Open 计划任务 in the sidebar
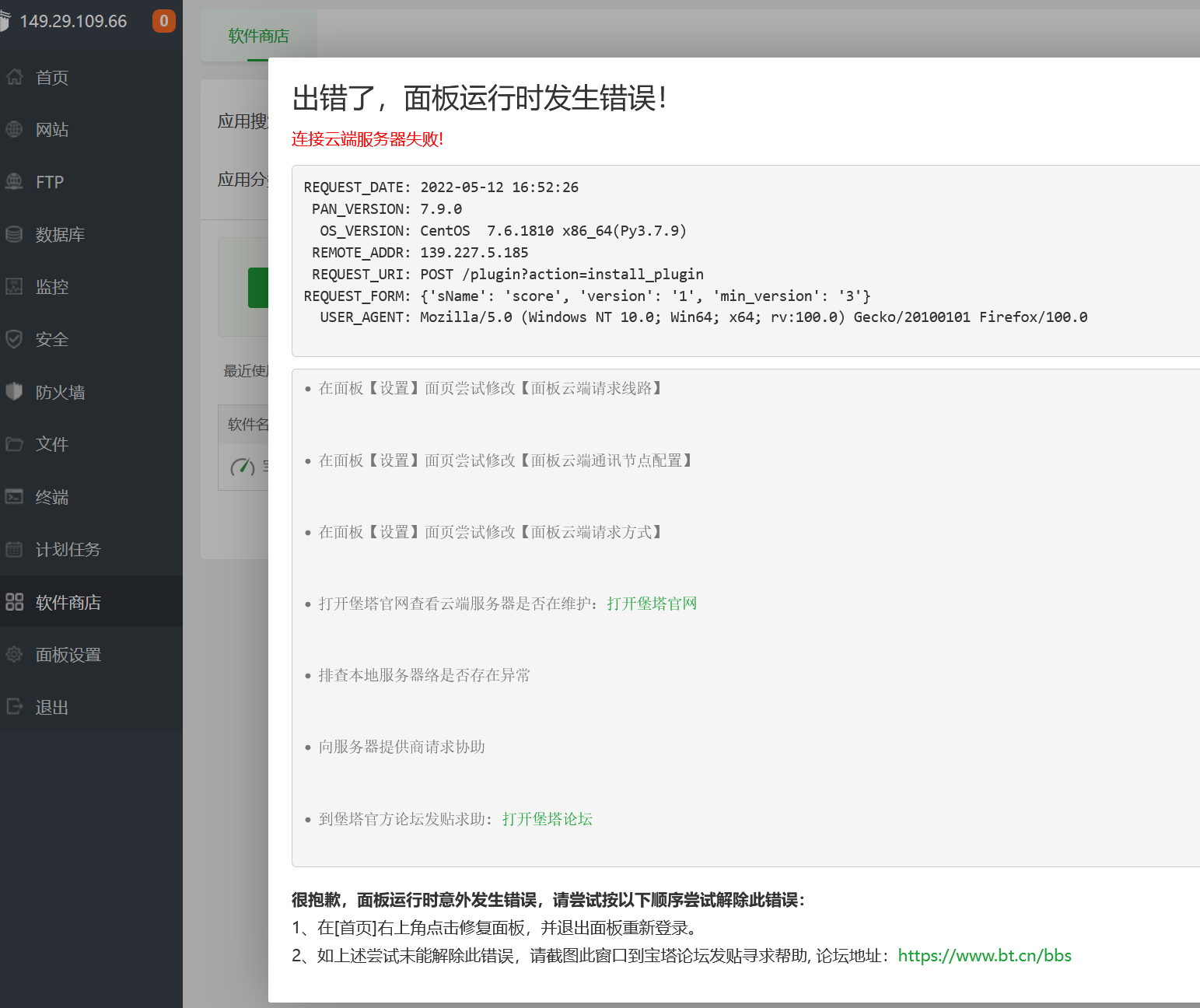 pyautogui.click(x=91, y=549)
